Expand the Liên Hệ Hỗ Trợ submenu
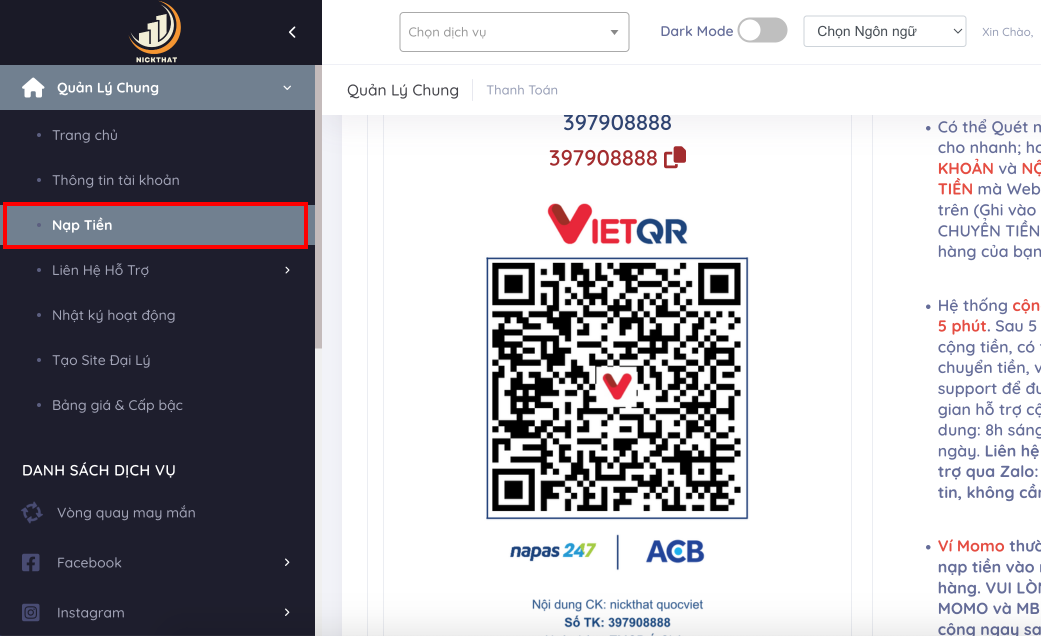The width and height of the screenshot is (1041, 636). pyautogui.click(x=287, y=270)
